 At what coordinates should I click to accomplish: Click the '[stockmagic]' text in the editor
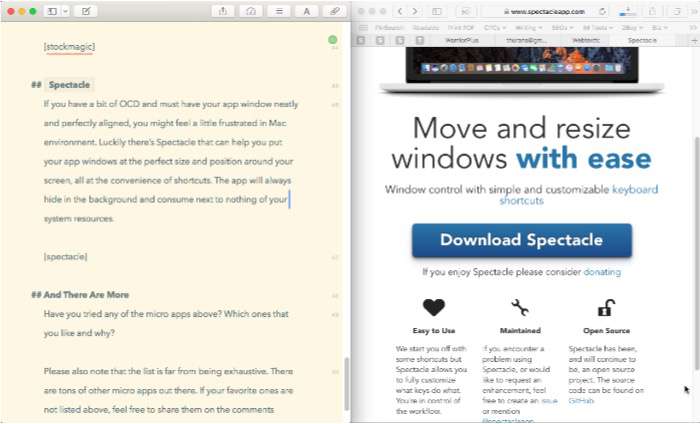pyautogui.click(x=69, y=46)
